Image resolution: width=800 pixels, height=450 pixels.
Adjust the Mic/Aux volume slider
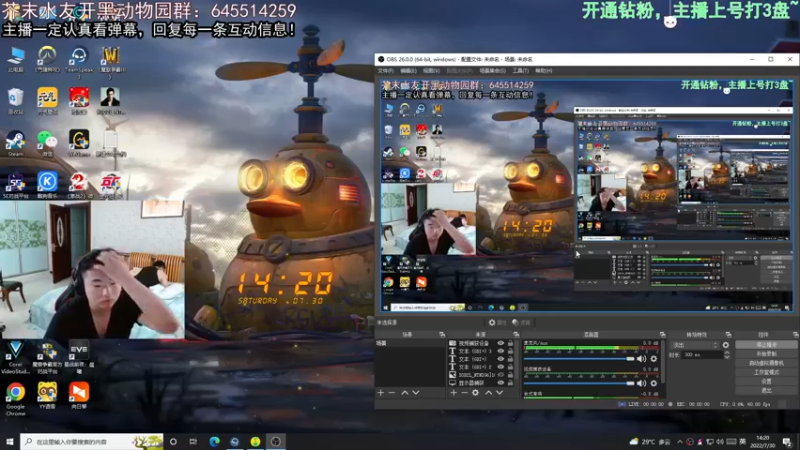579,359
